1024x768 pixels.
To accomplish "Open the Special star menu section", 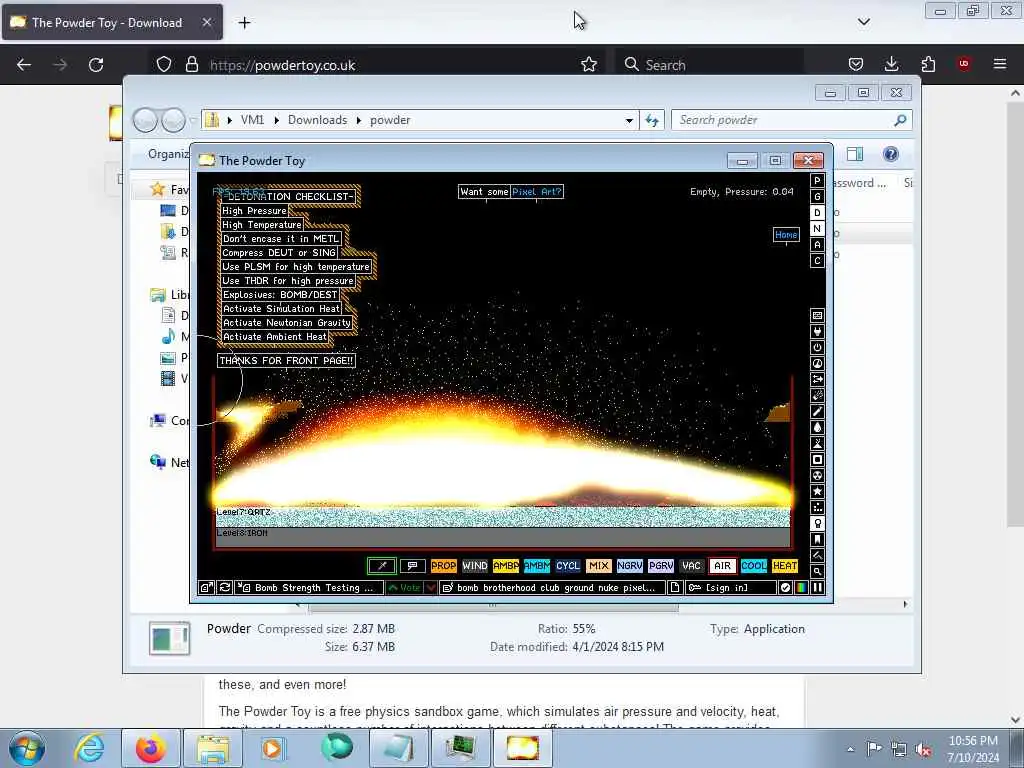I will tap(817, 492).
